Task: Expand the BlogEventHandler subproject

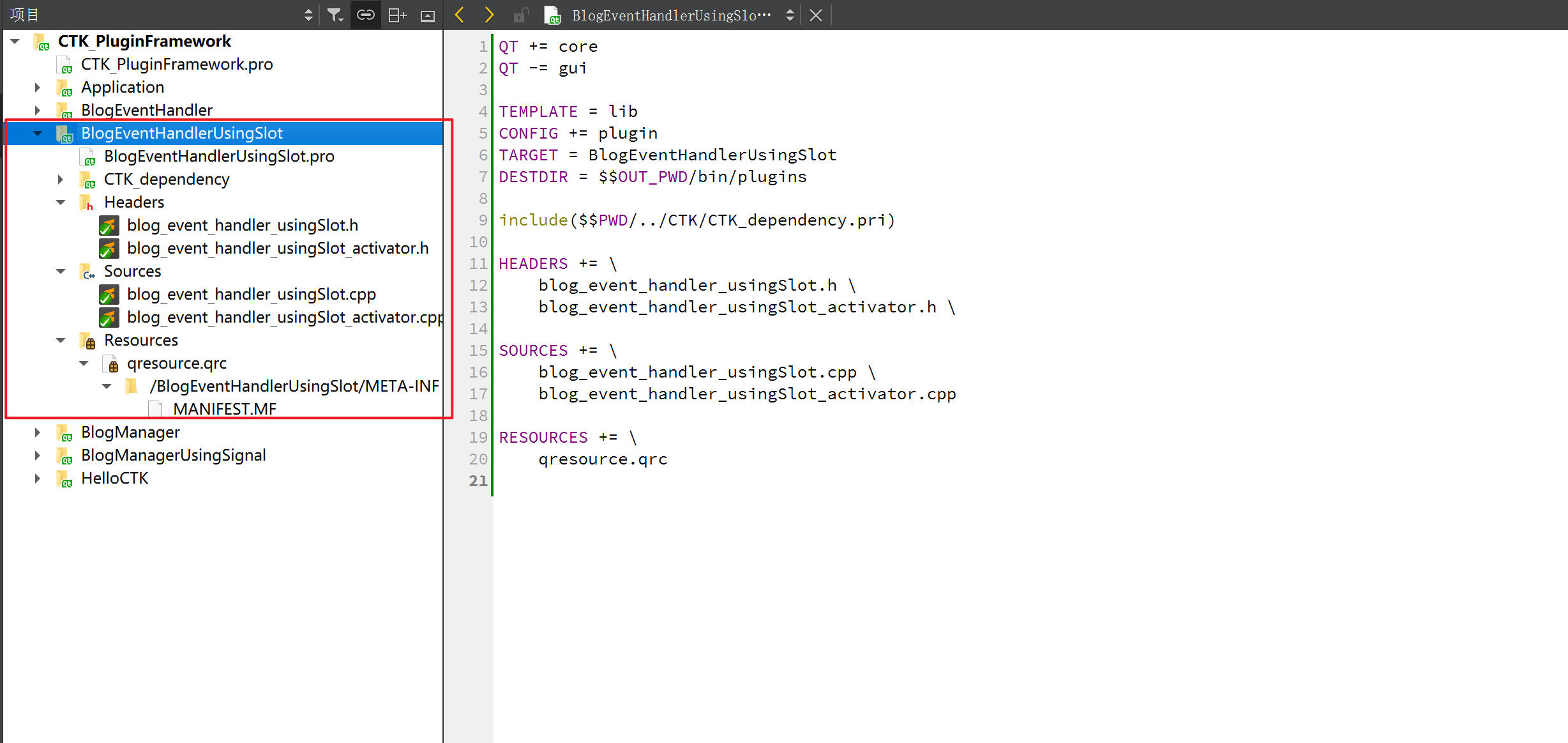Action: 38,111
